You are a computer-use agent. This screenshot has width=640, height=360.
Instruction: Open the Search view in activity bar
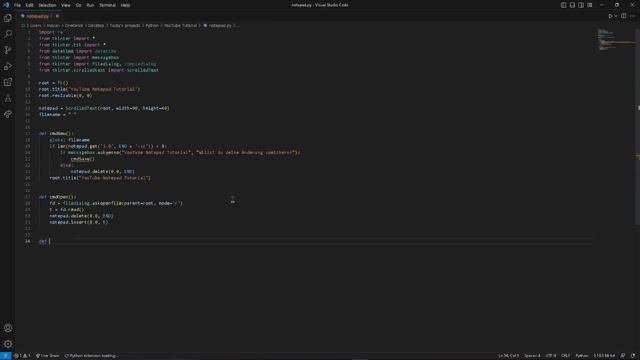pyautogui.click(x=8, y=34)
